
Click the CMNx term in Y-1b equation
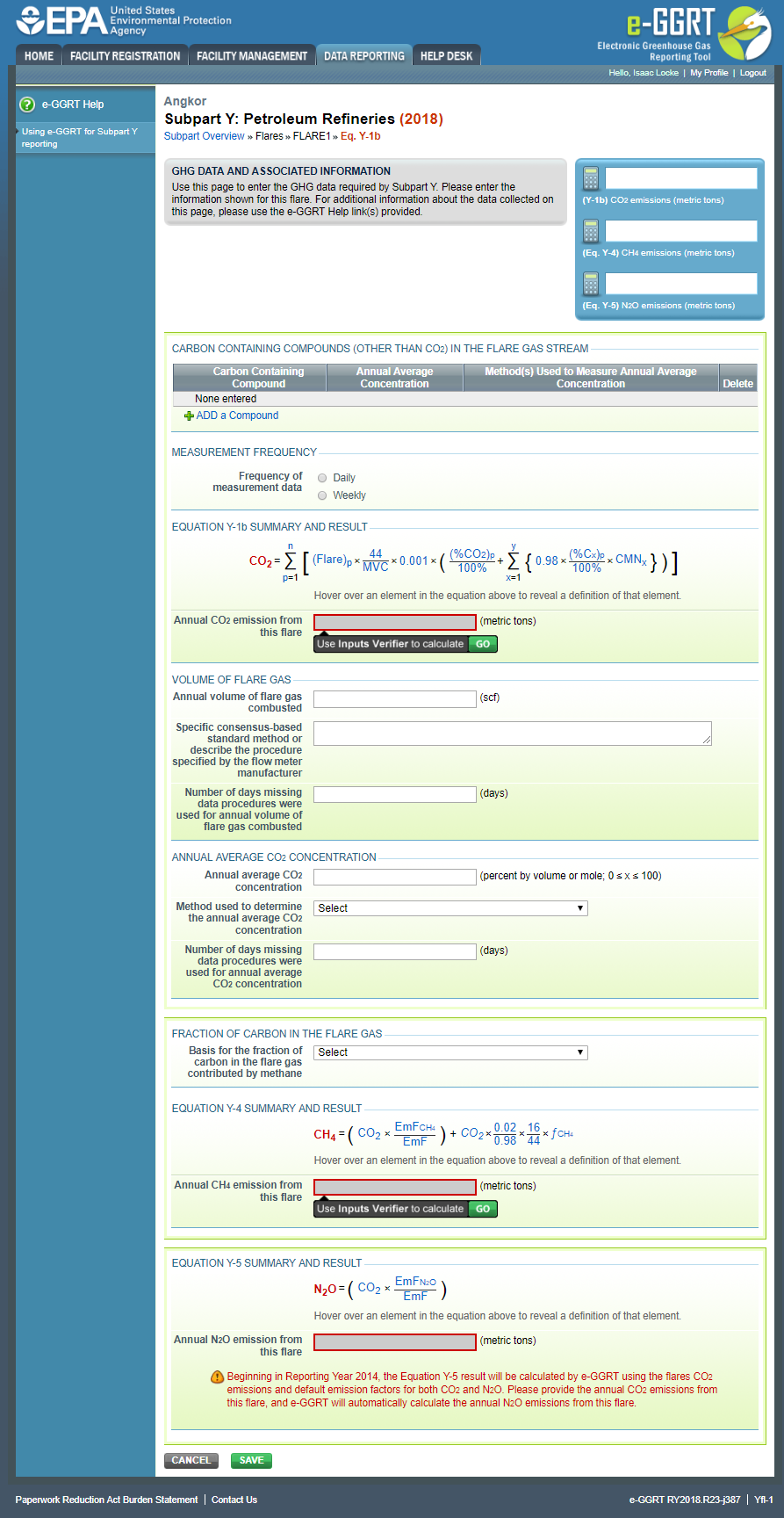tap(631, 560)
